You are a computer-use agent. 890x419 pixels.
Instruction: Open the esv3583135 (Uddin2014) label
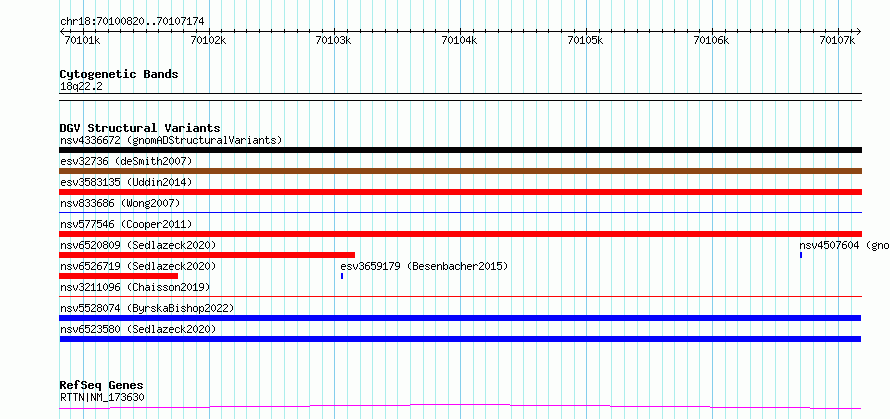click(x=126, y=182)
